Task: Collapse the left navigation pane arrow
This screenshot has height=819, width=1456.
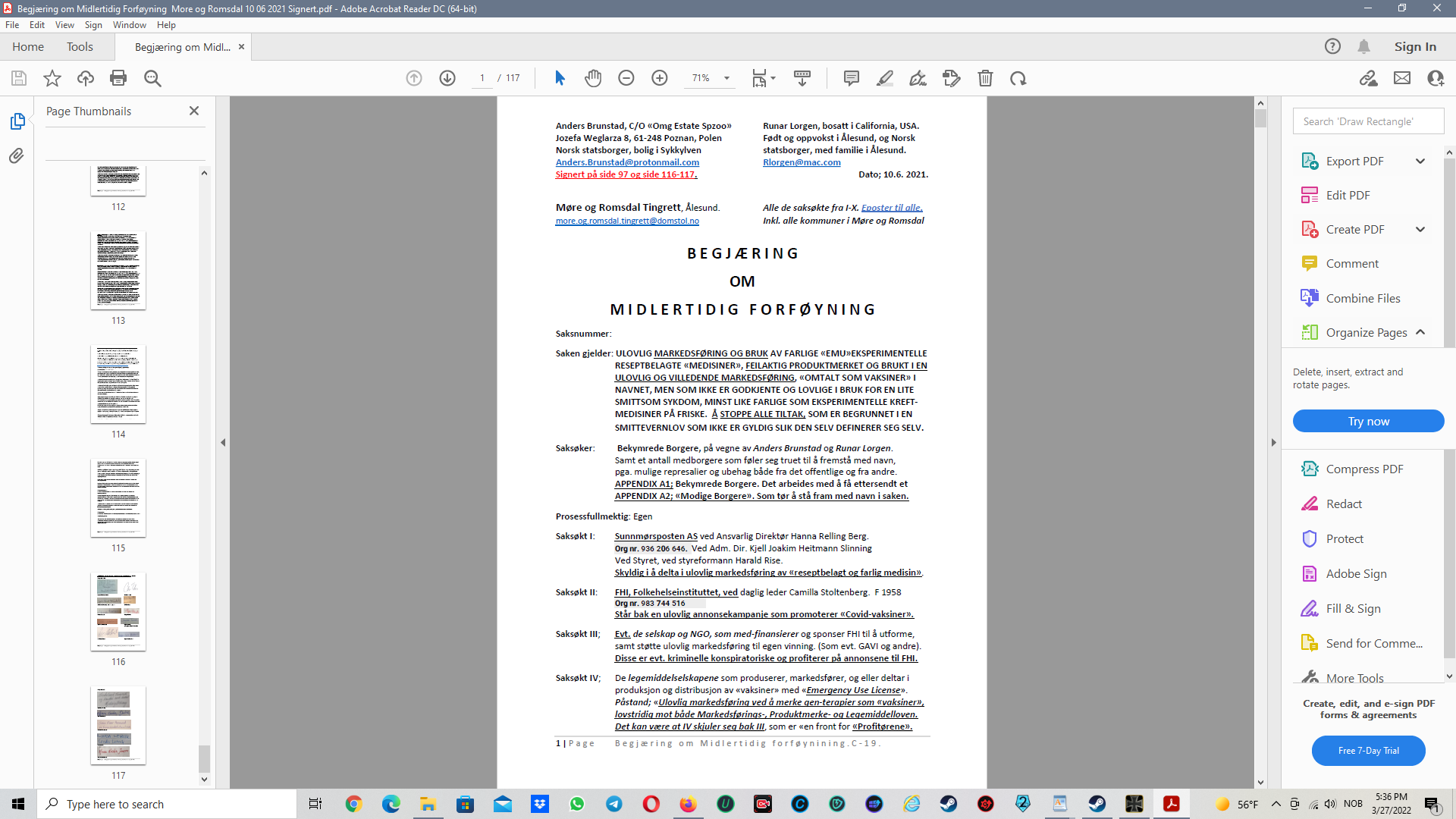Action: (x=223, y=442)
